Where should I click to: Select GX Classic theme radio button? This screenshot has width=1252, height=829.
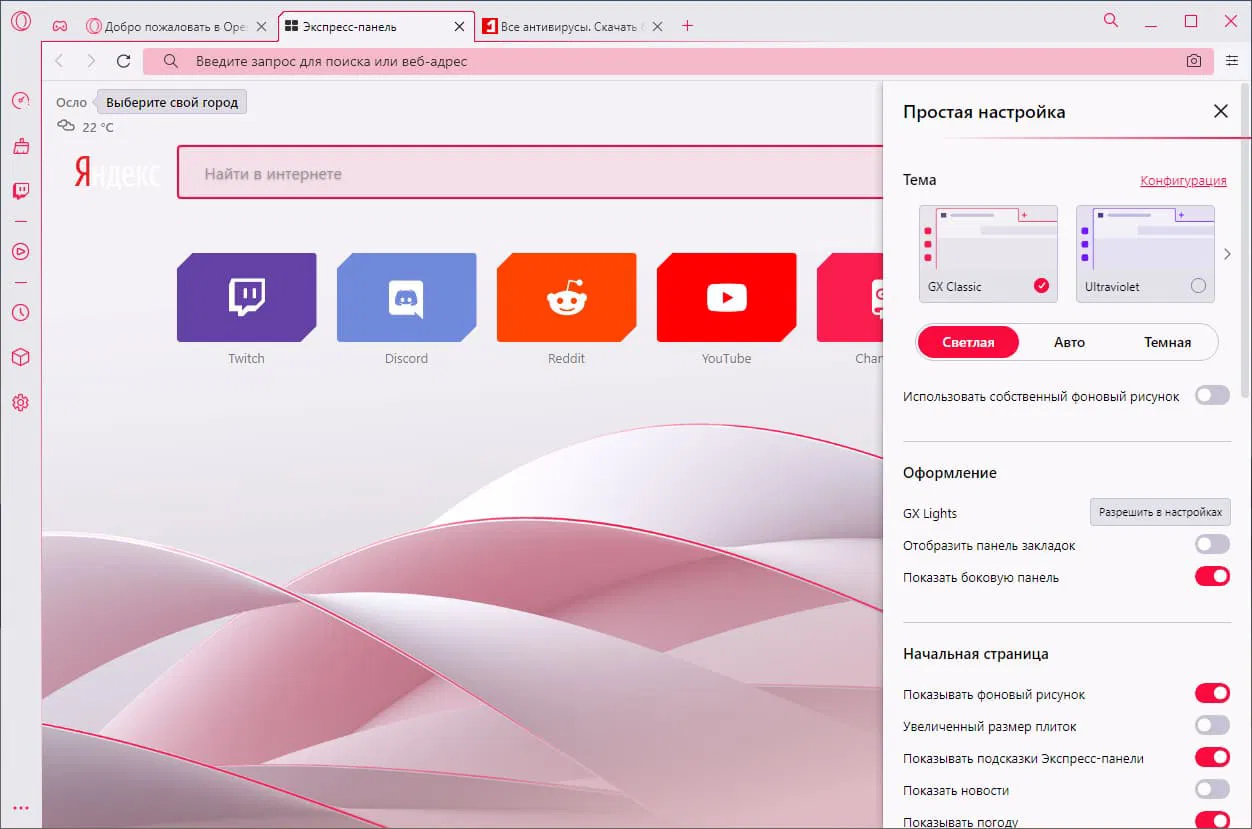(x=1041, y=286)
